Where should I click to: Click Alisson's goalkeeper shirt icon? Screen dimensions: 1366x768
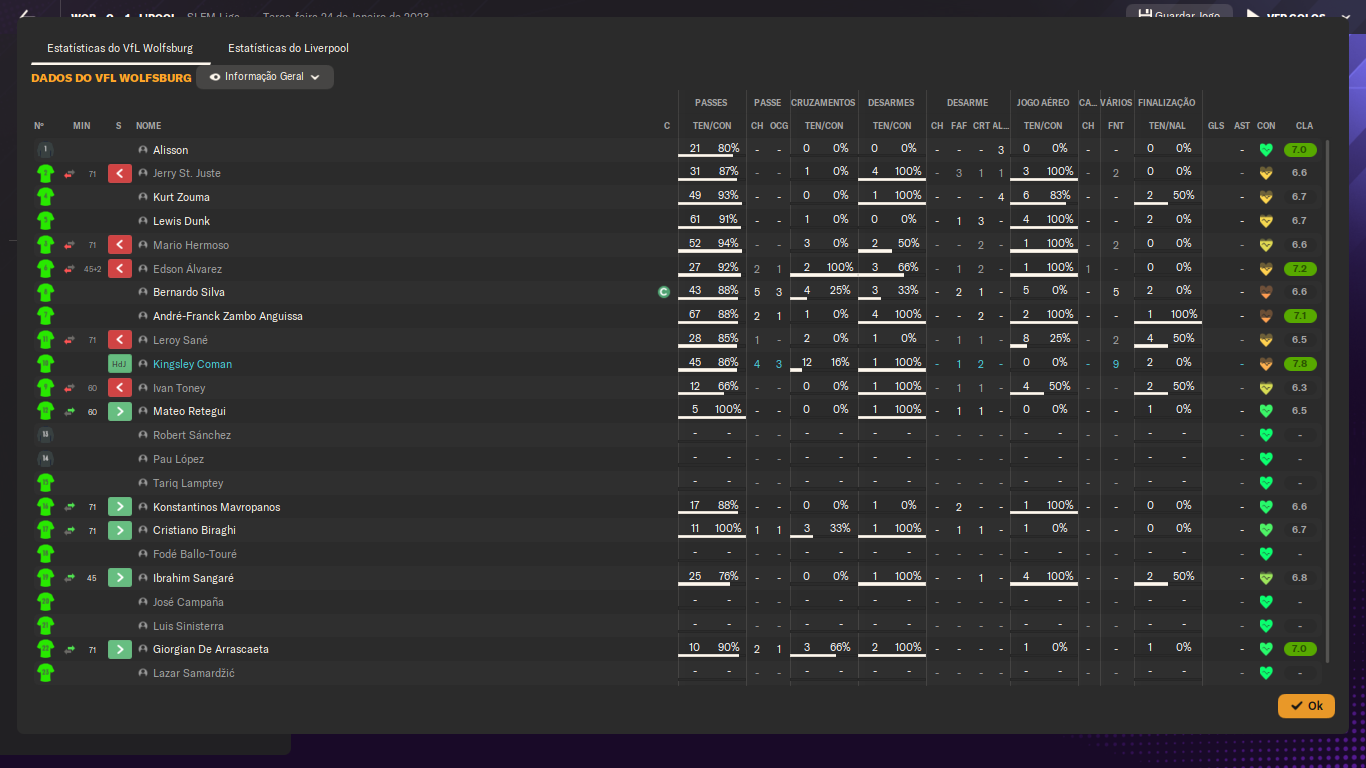[x=45, y=150]
